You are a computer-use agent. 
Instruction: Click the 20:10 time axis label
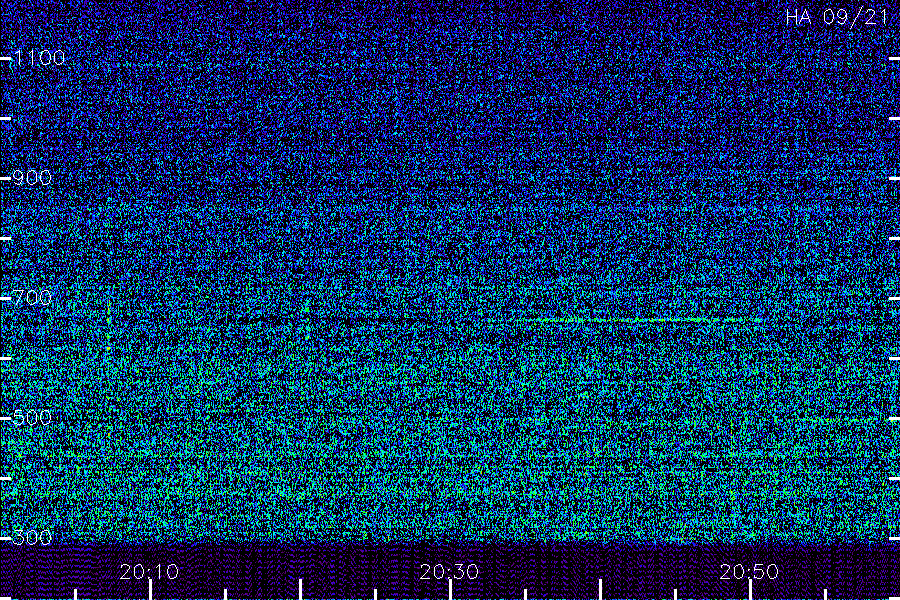149,571
